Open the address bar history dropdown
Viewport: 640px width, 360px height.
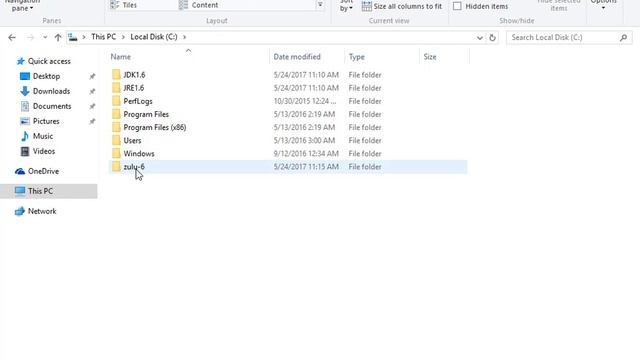click(x=480, y=38)
